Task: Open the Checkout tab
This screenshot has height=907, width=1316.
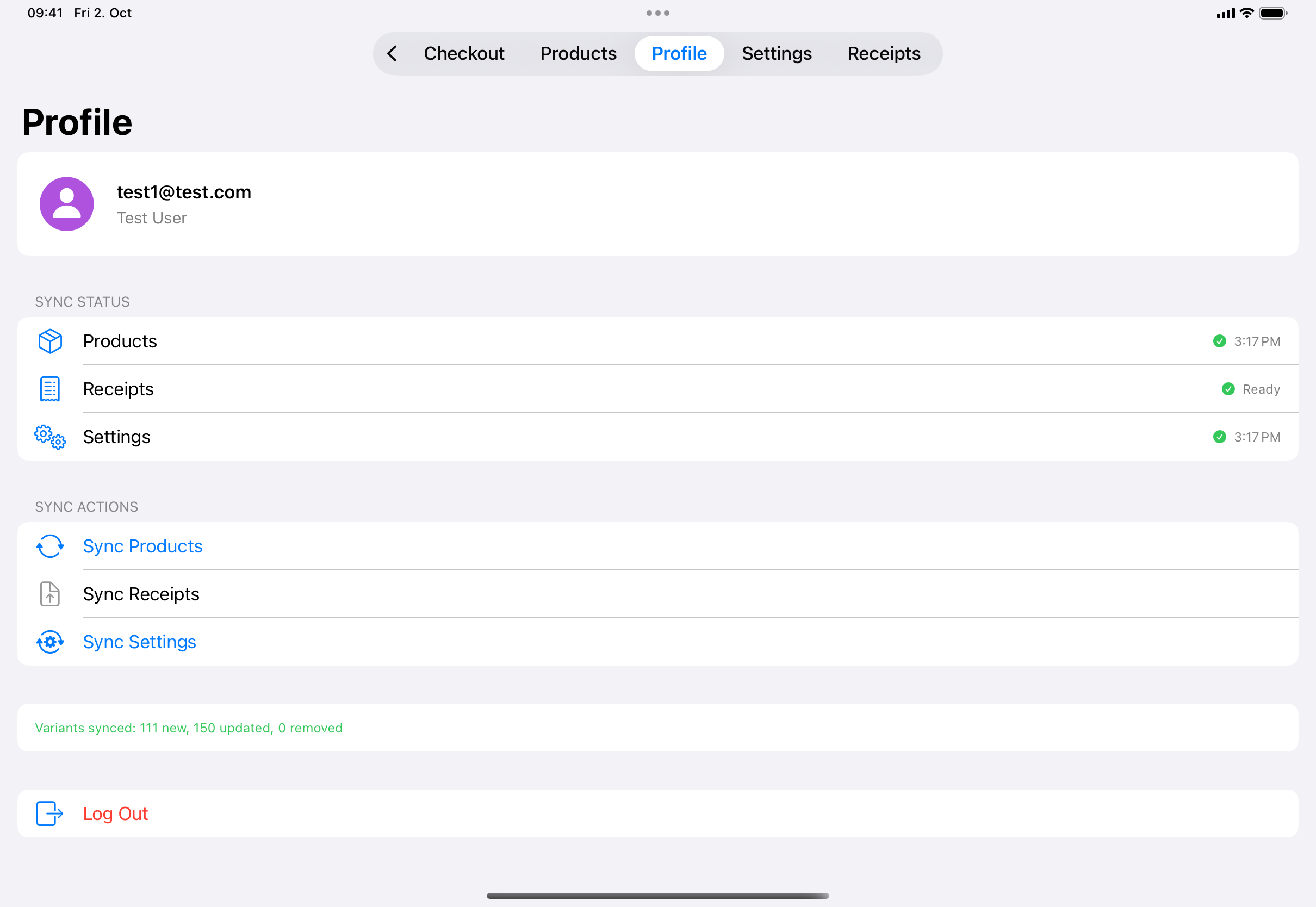Action: (x=464, y=53)
